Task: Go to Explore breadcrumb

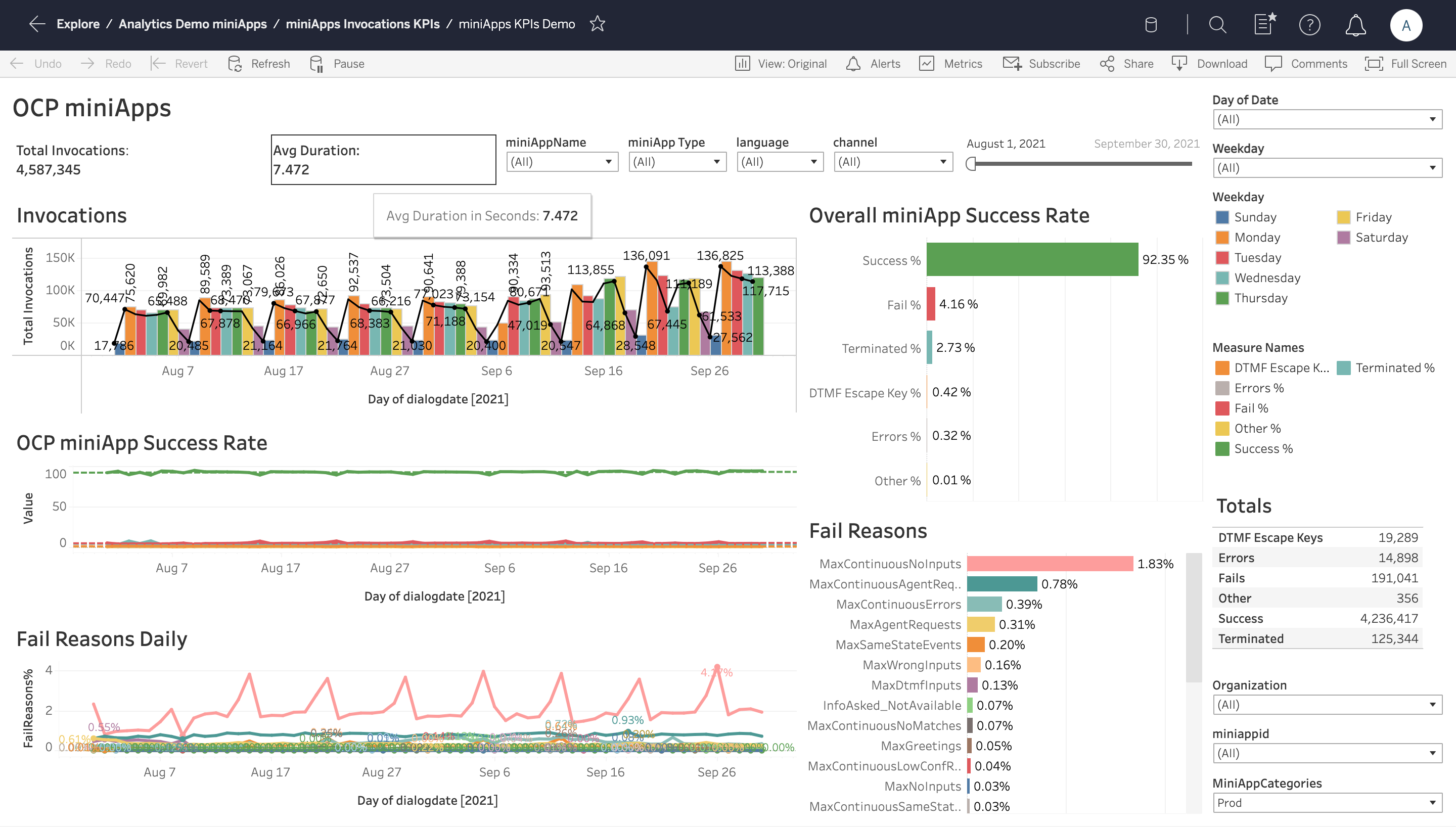Action: [78, 24]
